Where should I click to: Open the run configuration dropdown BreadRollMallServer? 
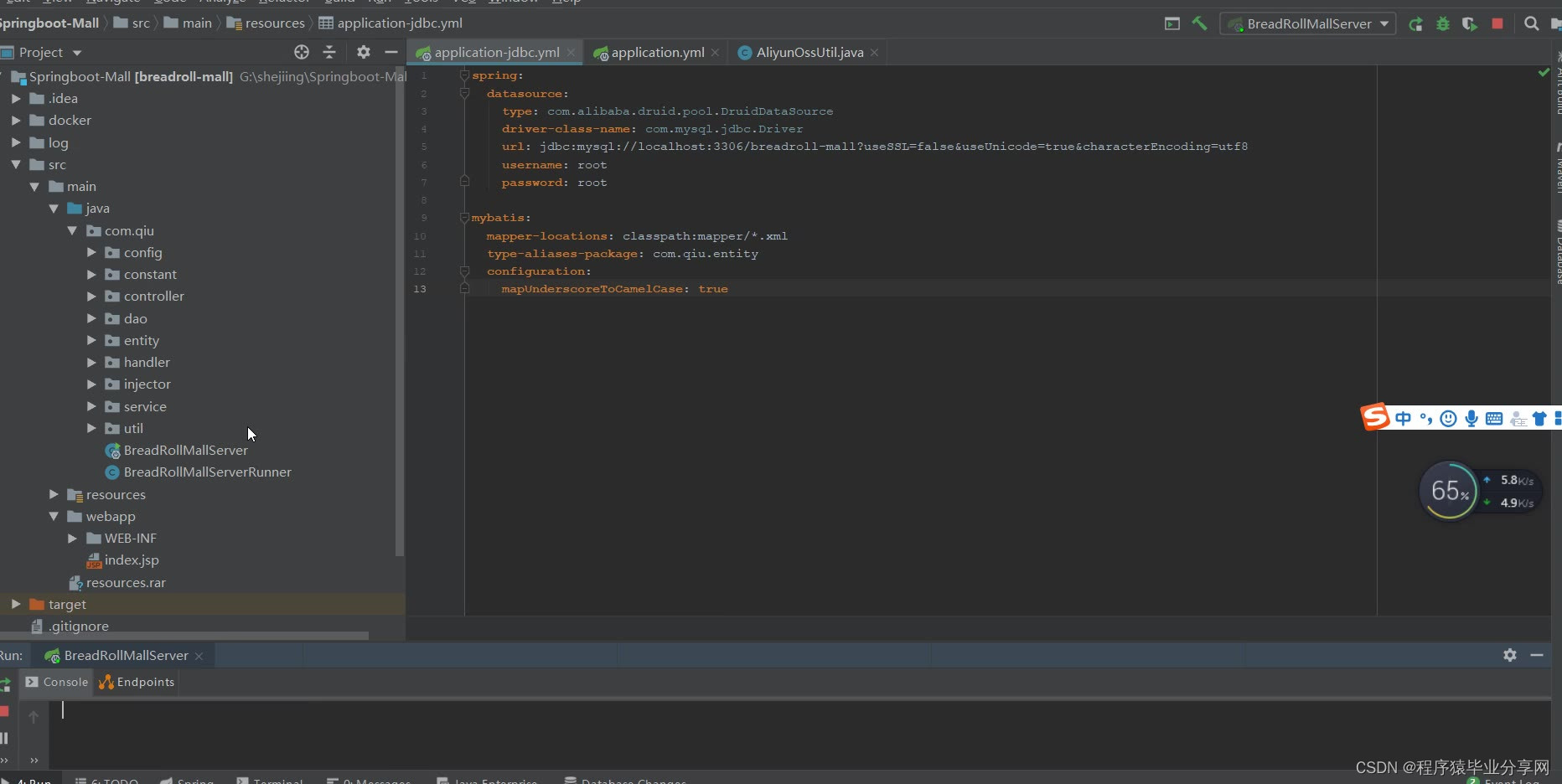(x=1307, y=23)
